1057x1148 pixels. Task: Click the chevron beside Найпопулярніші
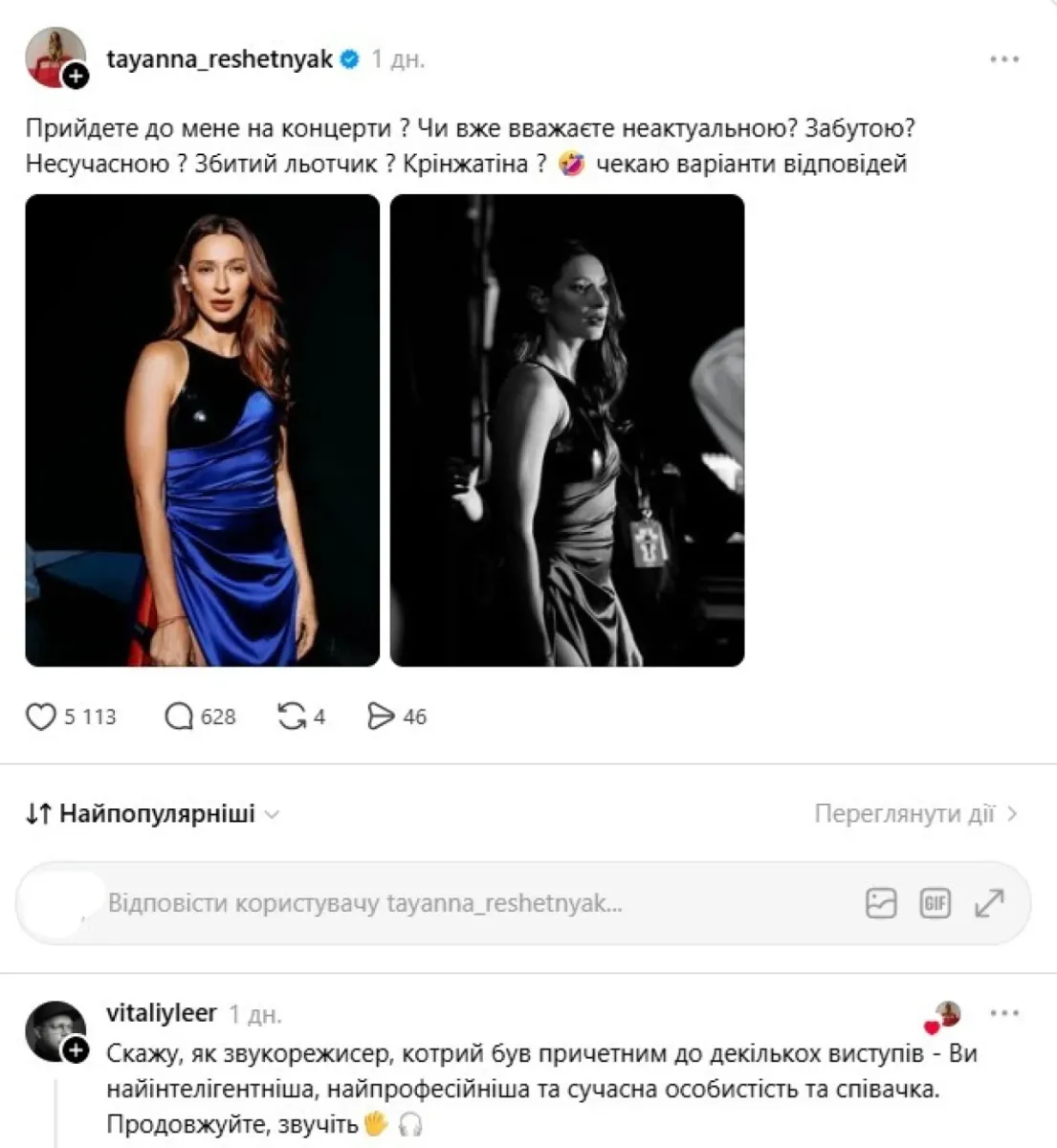coord(272,815)
